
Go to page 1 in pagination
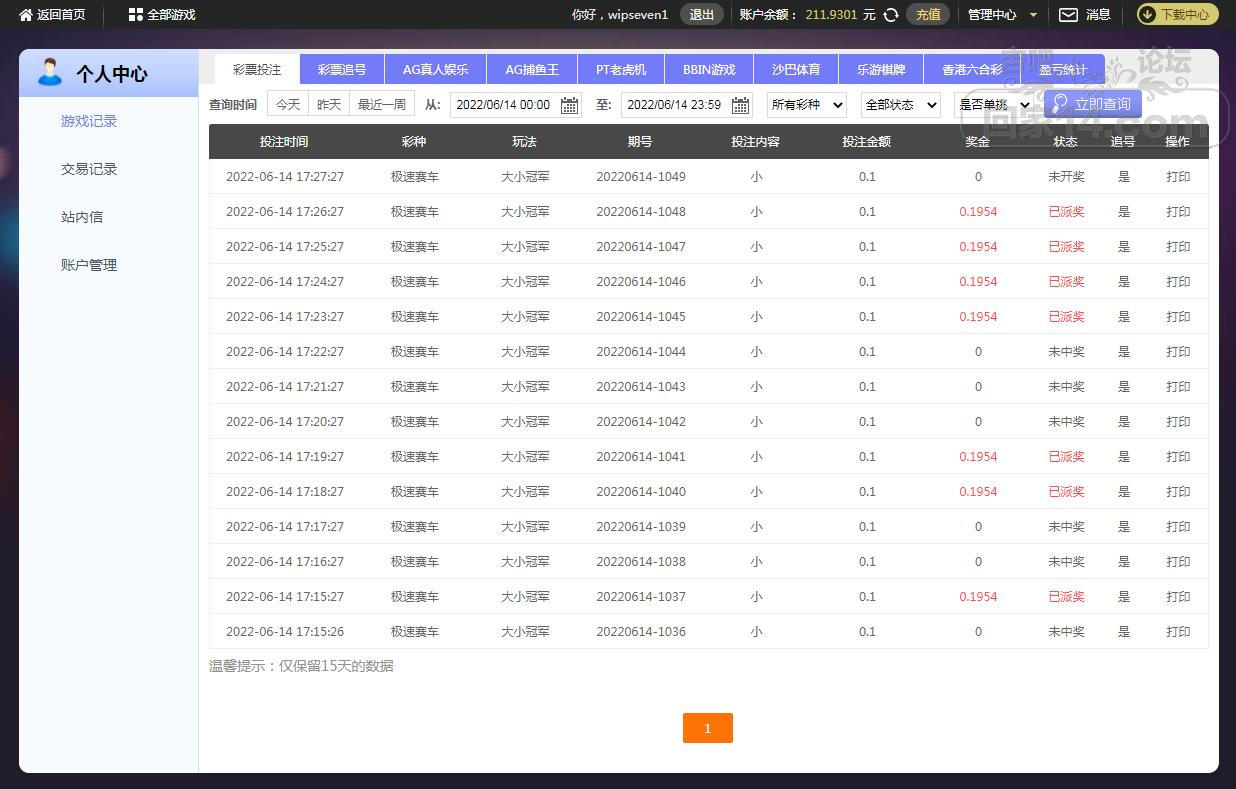pos(707,728)
